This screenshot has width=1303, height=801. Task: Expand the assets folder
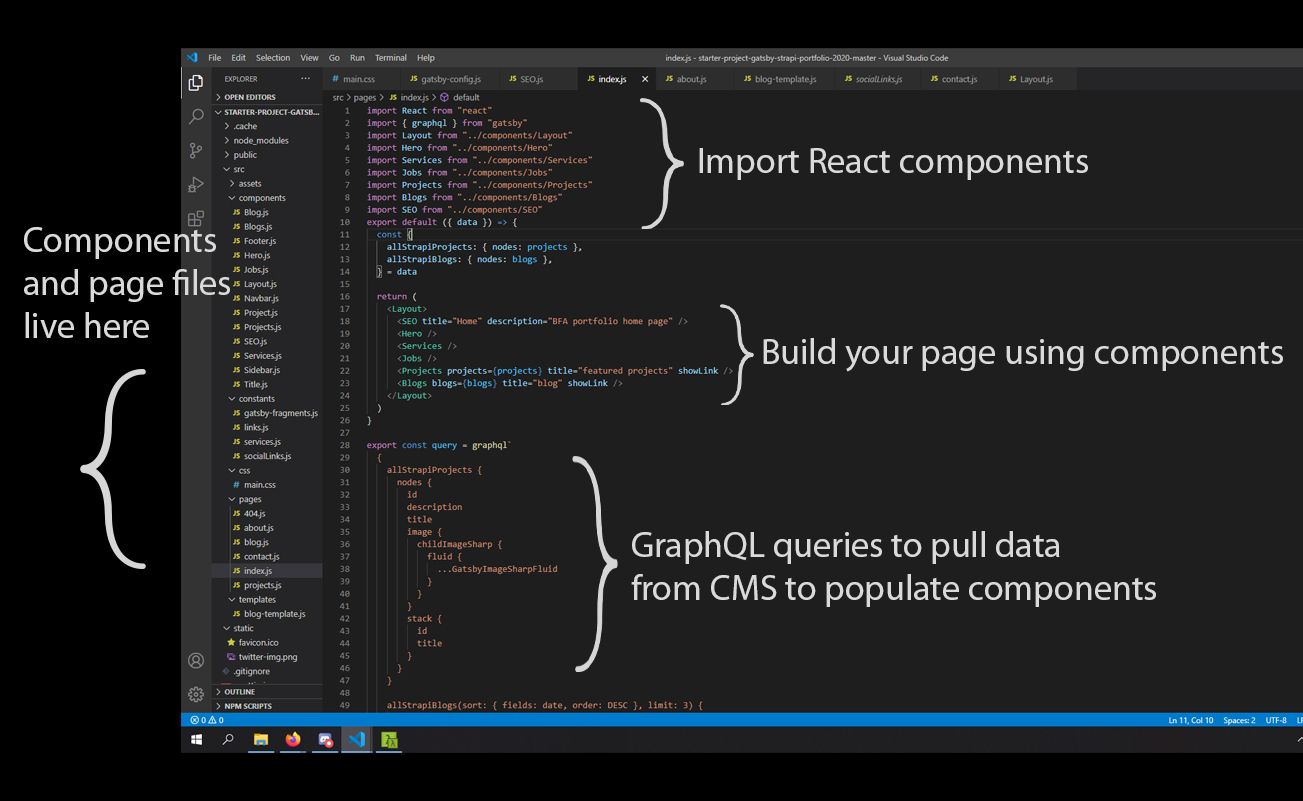[267, 184]
